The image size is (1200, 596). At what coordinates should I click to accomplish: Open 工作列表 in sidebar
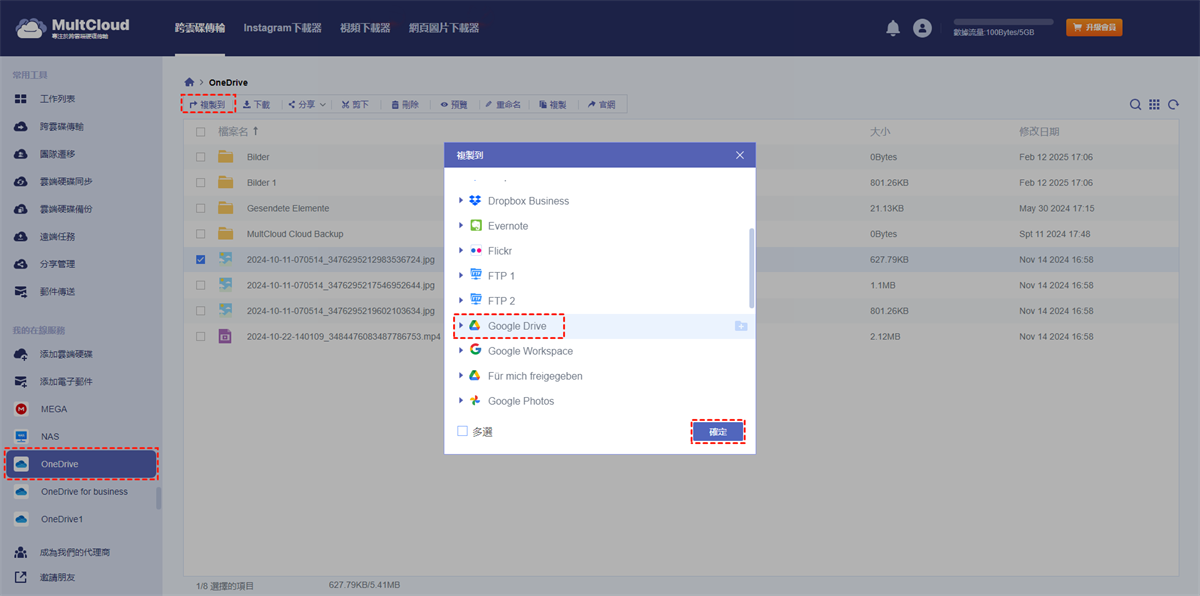pos(57,99)
